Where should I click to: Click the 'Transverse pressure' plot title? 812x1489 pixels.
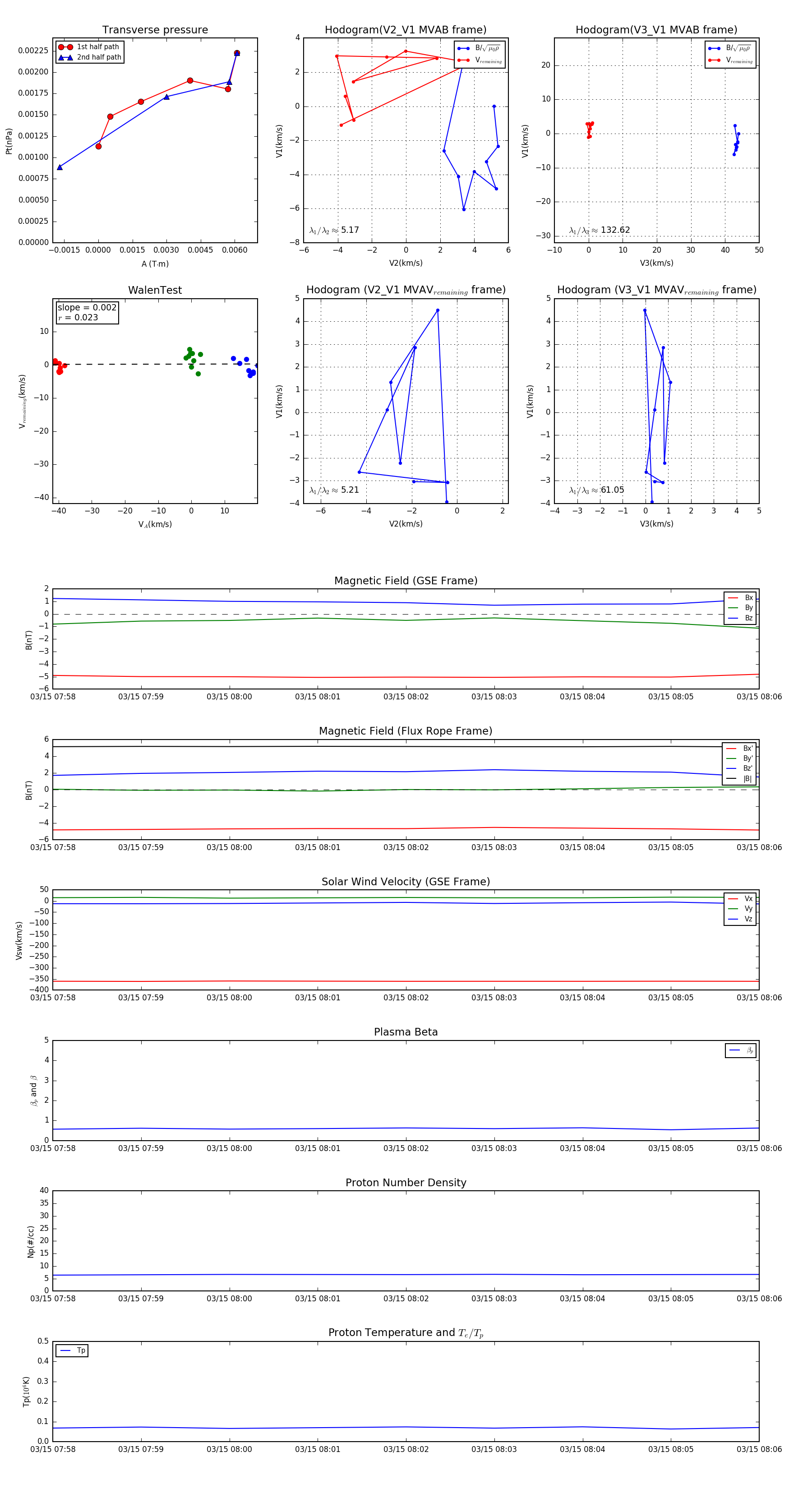(155, 30)
